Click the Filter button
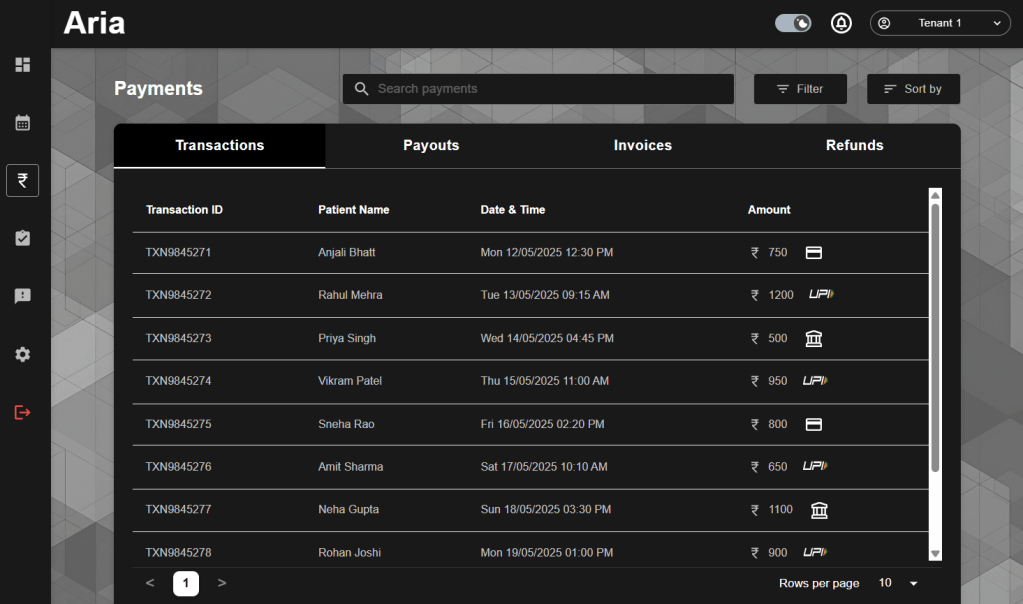Screen dimensions: 1023x604 coord(800,89)
